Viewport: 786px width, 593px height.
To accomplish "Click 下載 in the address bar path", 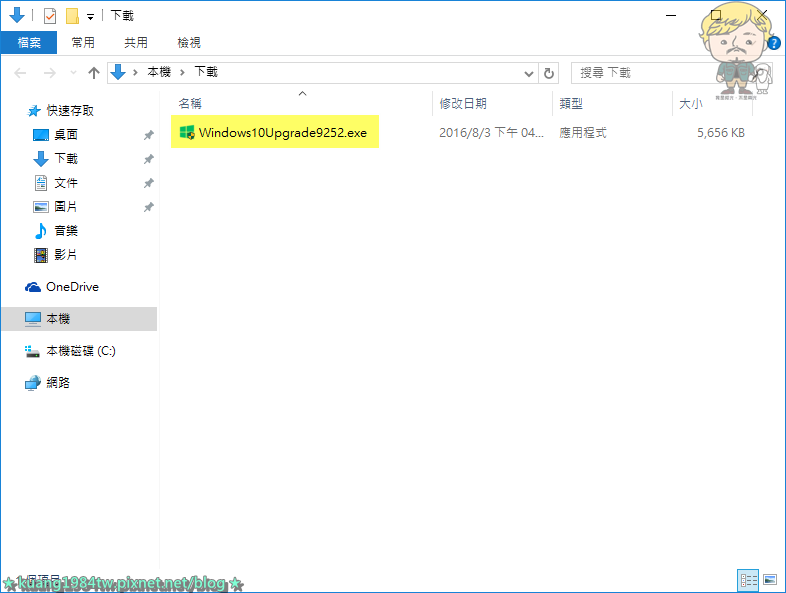I will 206,72.
